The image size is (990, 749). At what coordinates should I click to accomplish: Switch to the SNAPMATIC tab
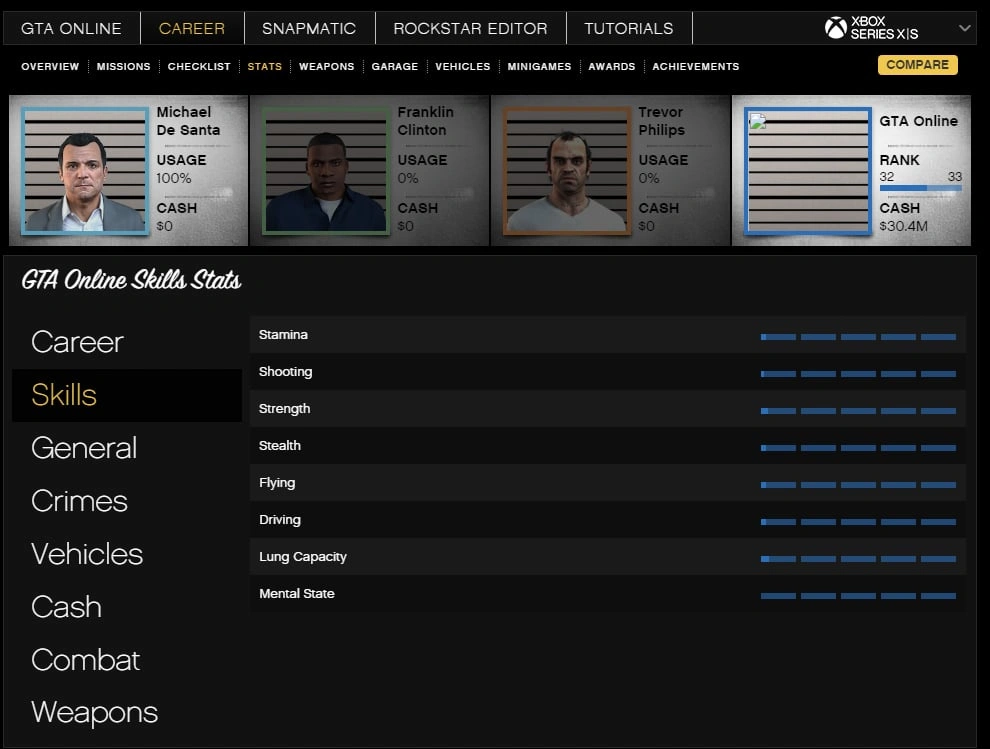(309, 28)
